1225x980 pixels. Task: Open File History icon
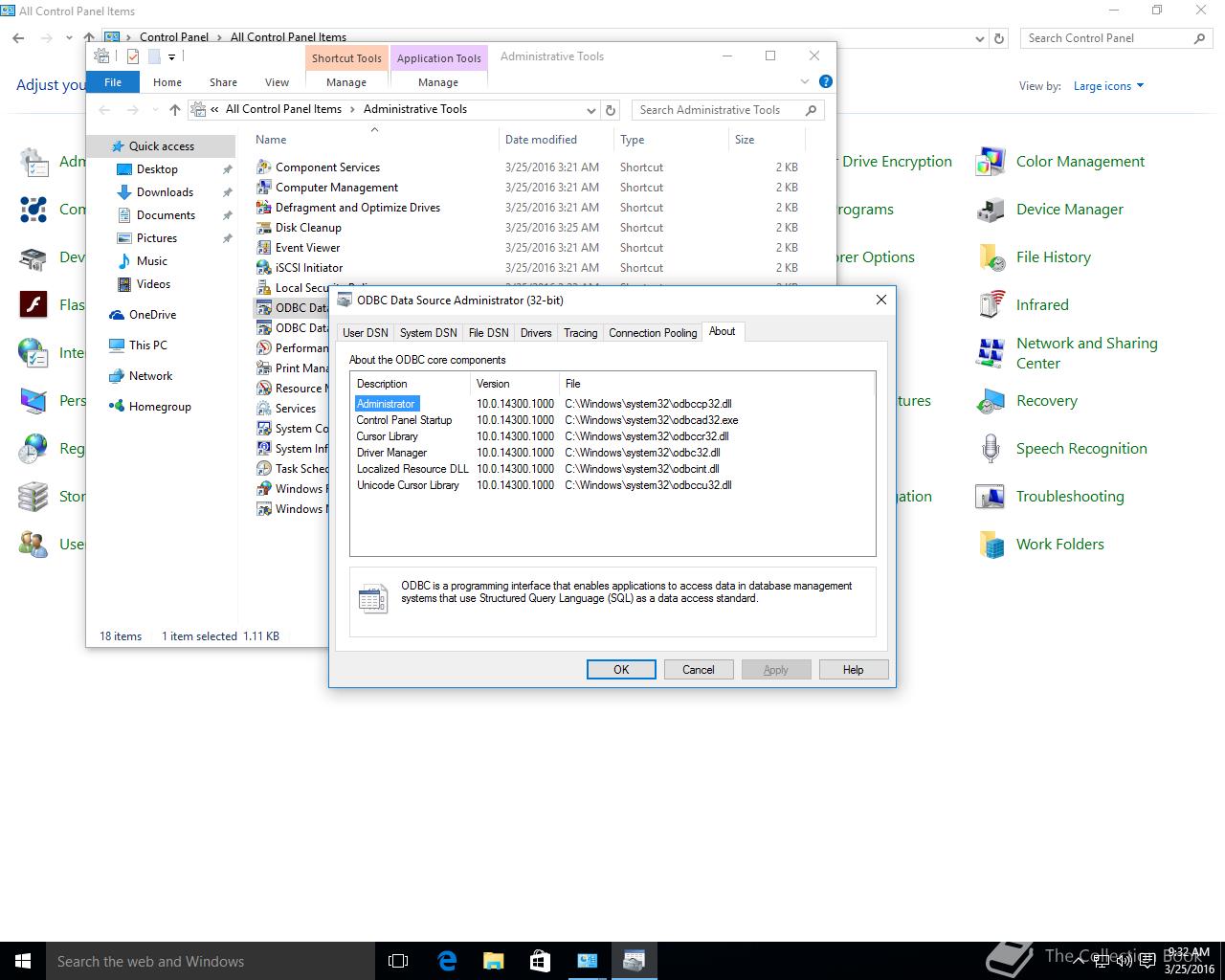[x=991, y=257]
